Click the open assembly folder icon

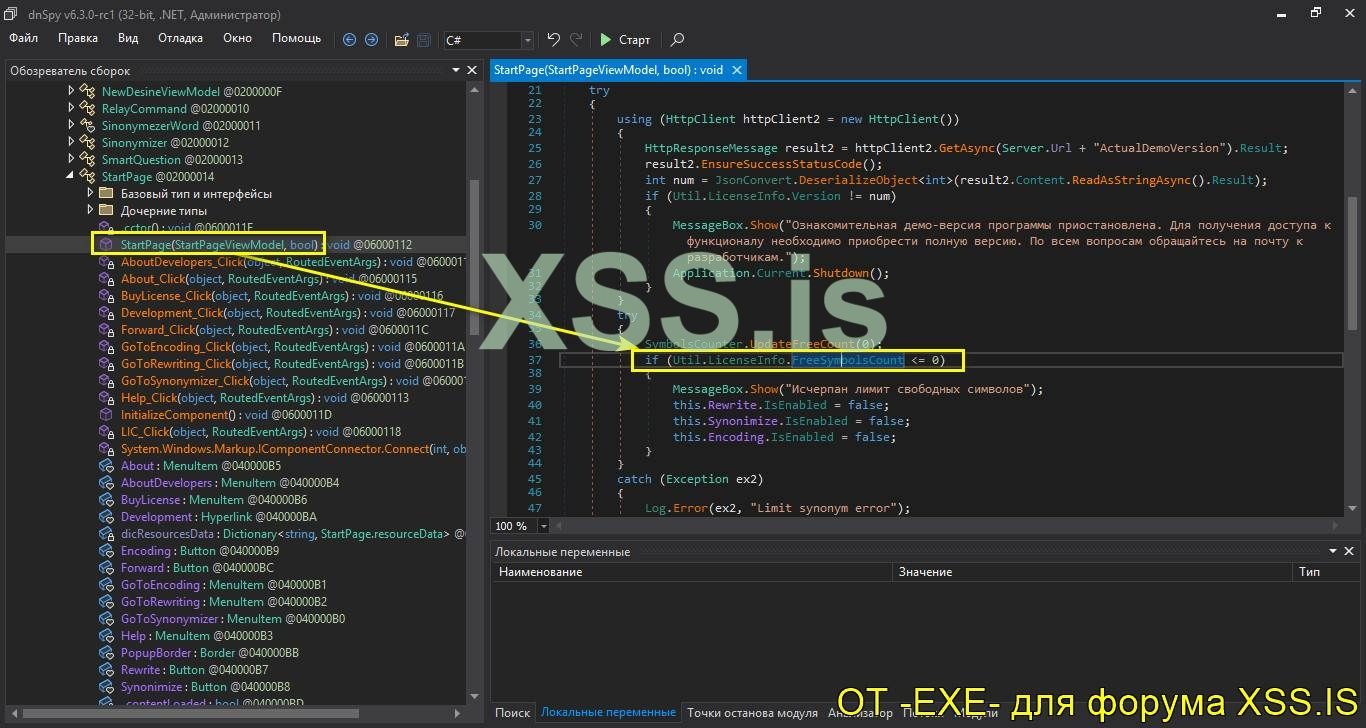401,40
